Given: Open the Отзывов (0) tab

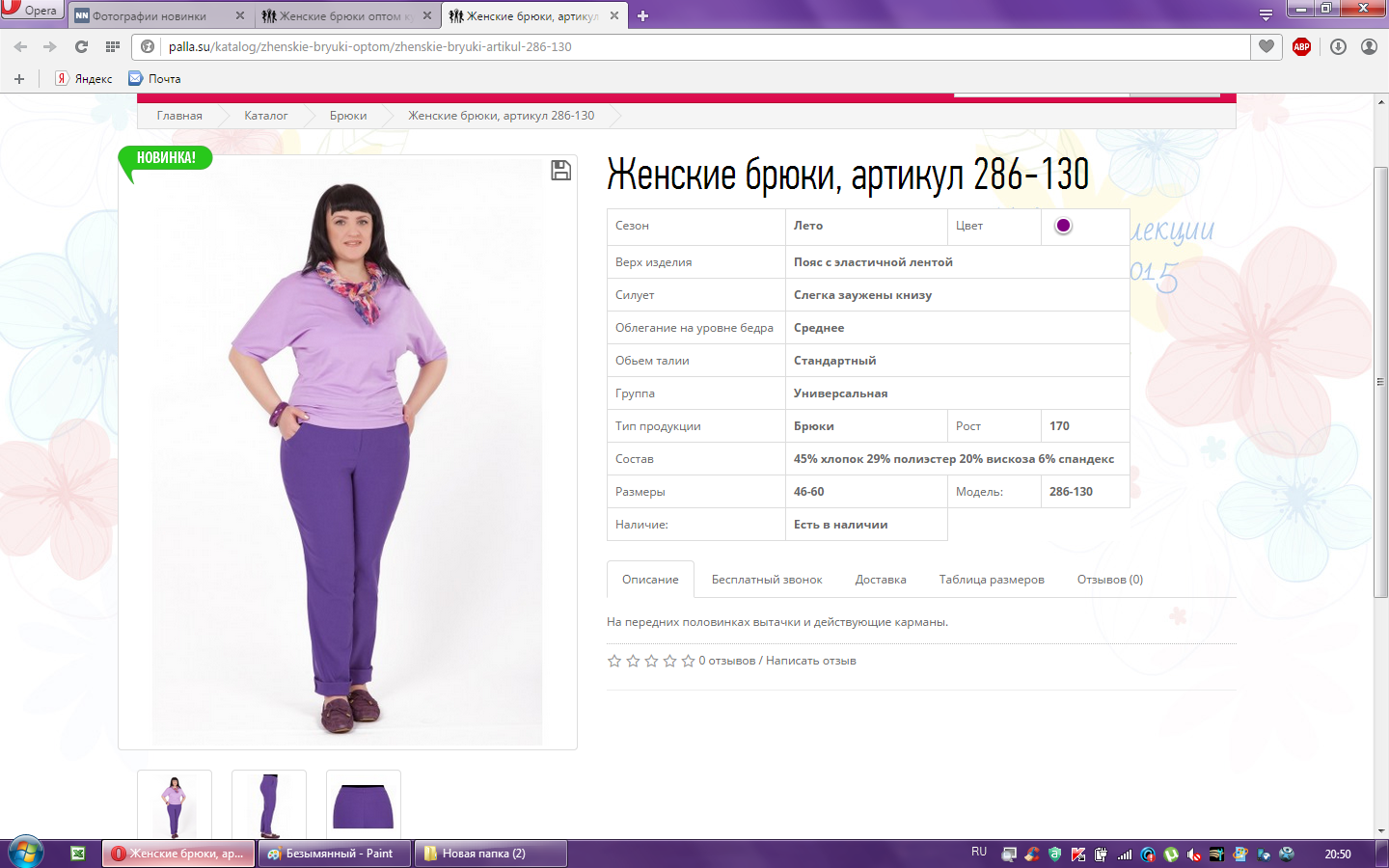Looking at the screenshot, I should [1110, 580].
